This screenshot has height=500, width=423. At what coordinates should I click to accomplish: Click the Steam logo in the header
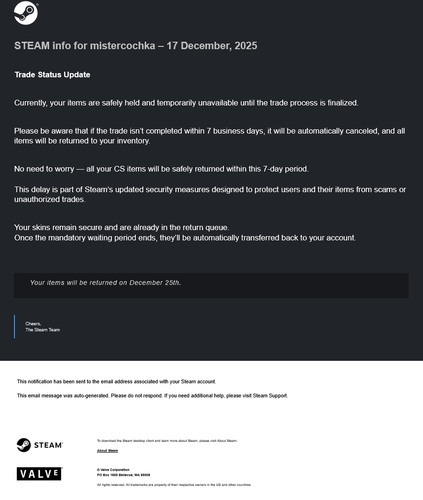(x=26, y=13)
